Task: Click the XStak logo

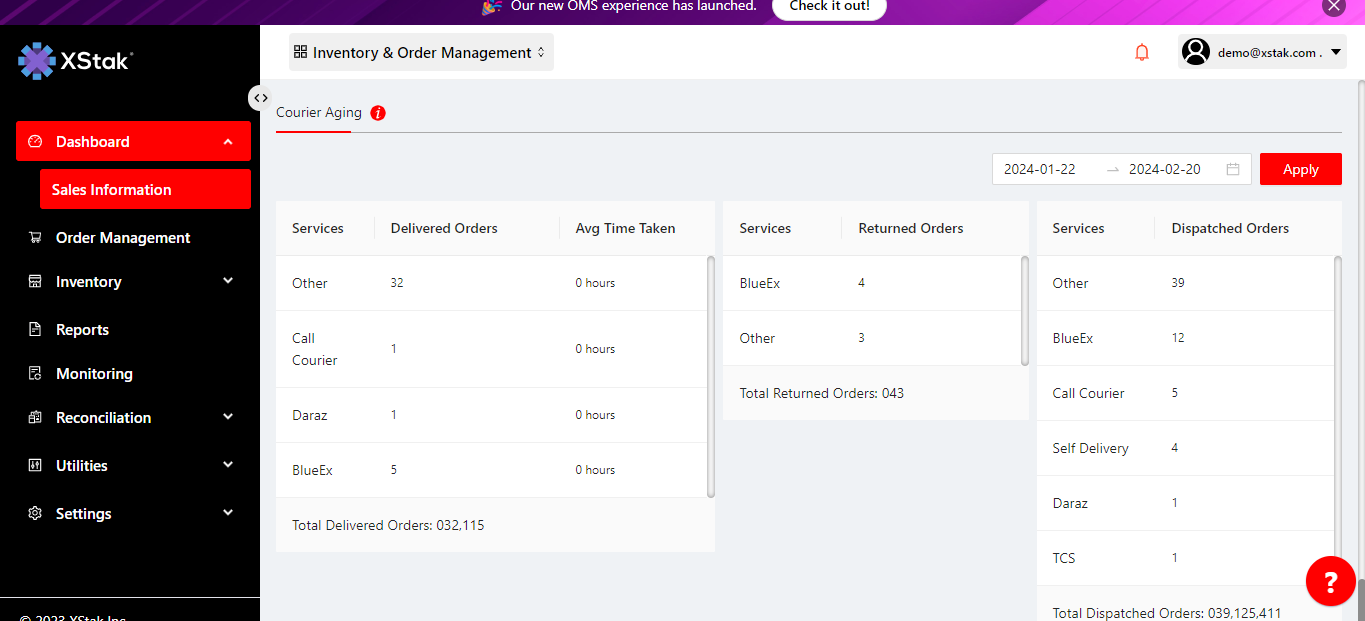Action: tap(76, 61)
